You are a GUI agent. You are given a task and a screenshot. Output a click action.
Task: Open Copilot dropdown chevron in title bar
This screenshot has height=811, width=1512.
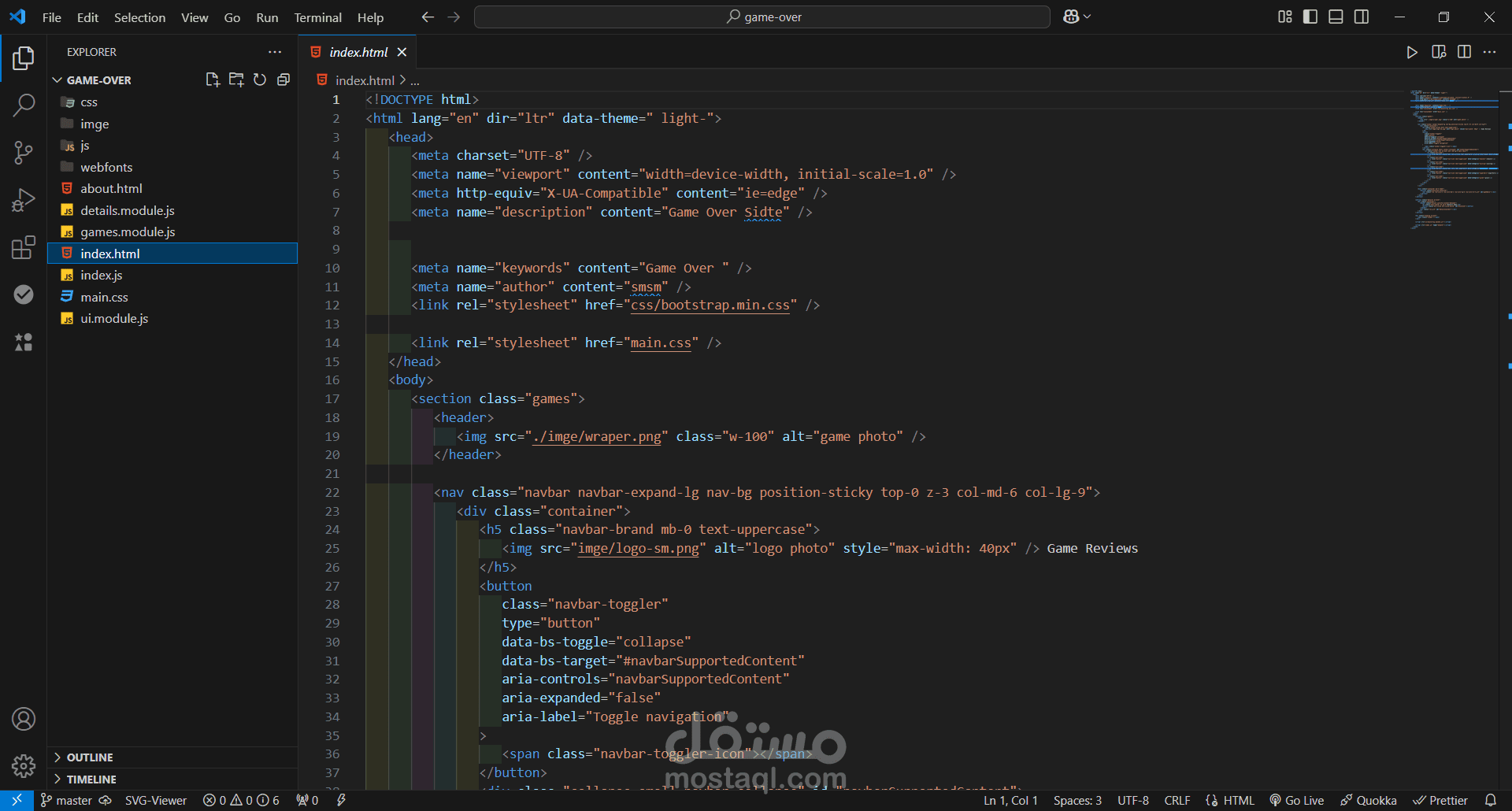pos(1088,17)
